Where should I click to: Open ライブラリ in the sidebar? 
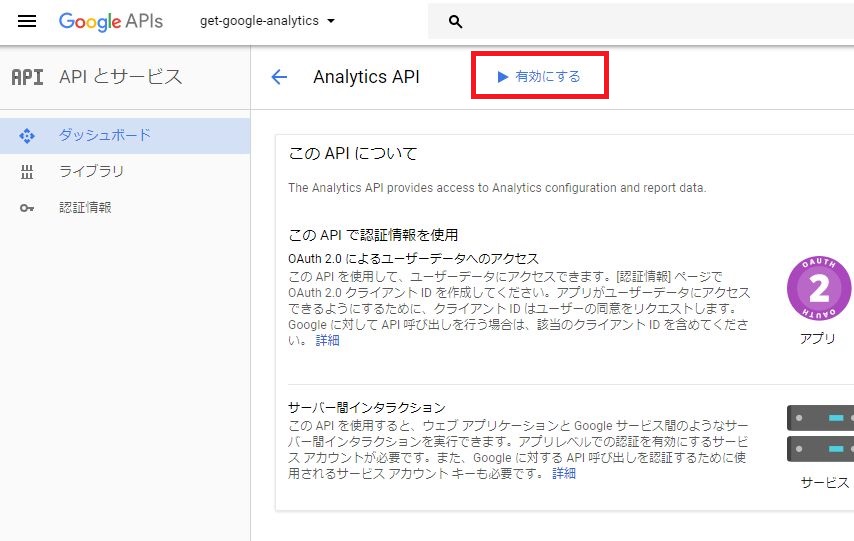point(125,172)
